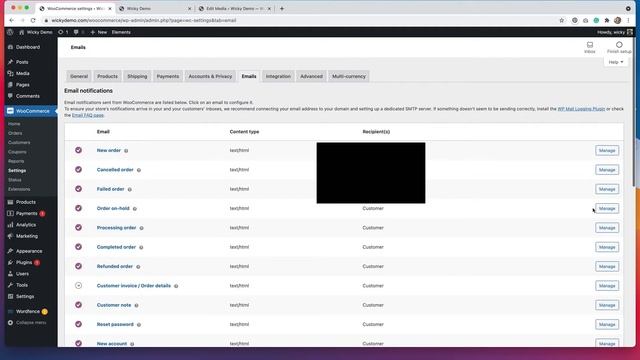
Task: Click help icon next to Cancelled order
Action: [x=139, y=170]
